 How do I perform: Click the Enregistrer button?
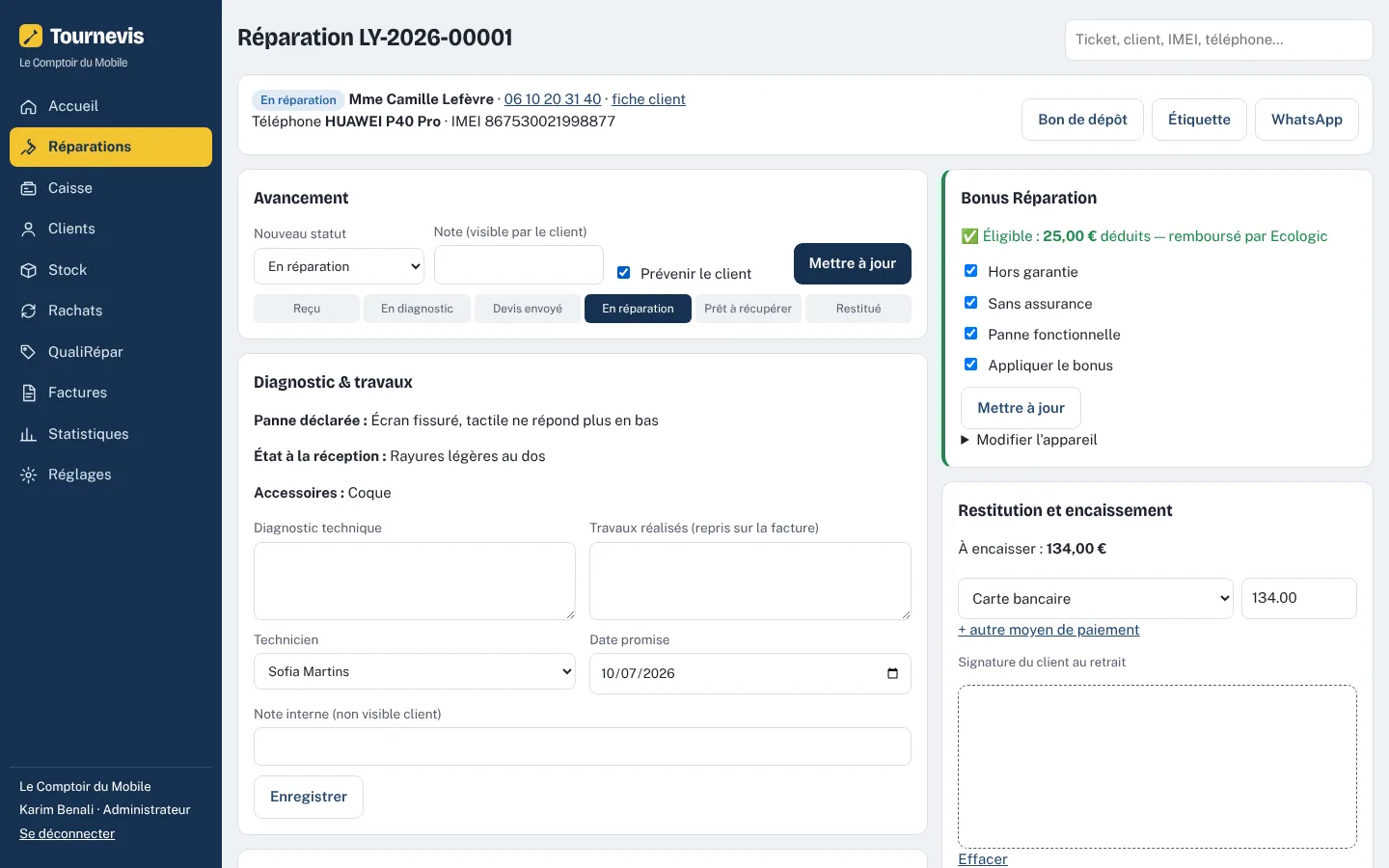point(309,797)
